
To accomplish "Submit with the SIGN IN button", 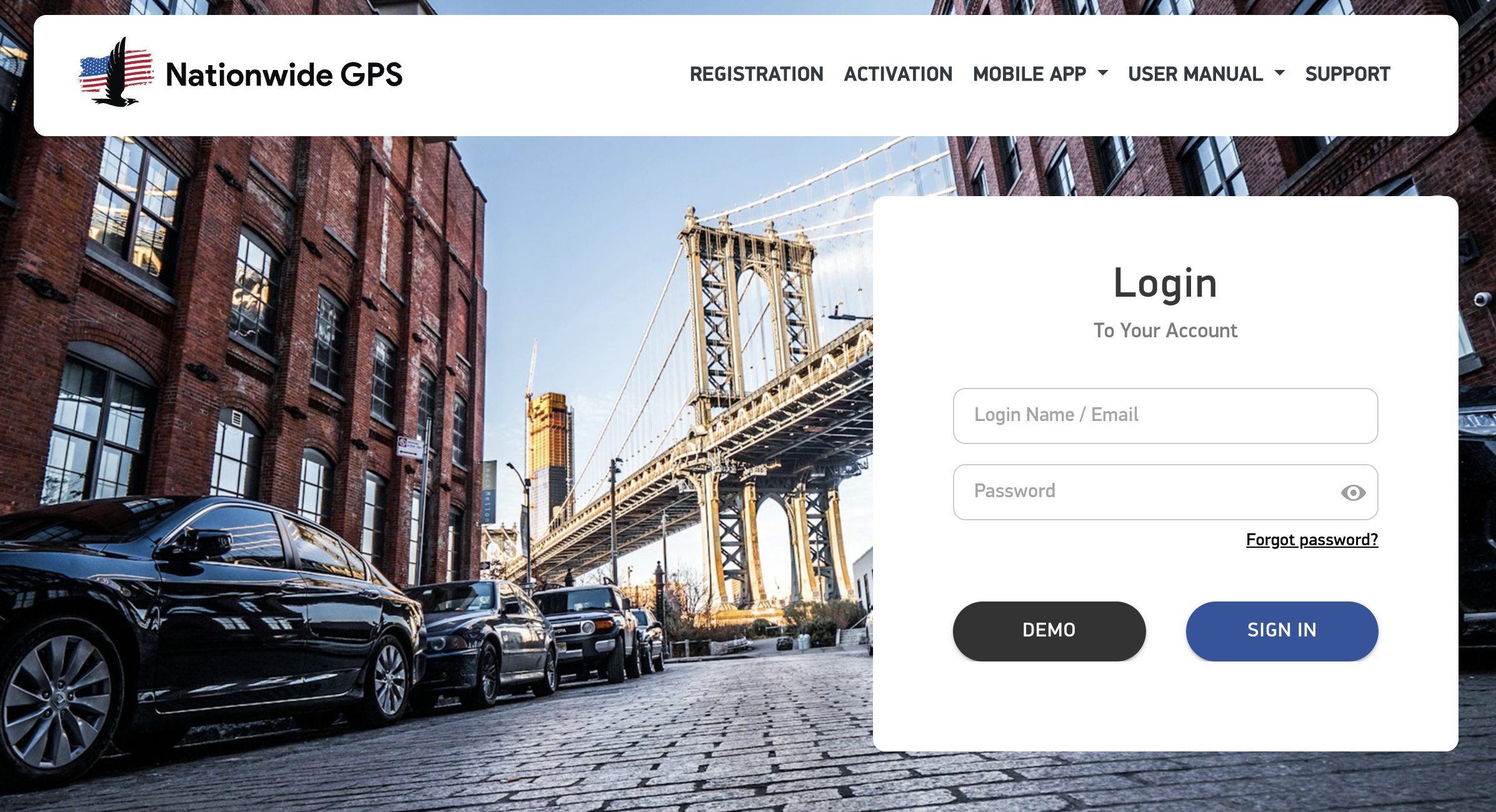I will click(x=1282, y=631).
